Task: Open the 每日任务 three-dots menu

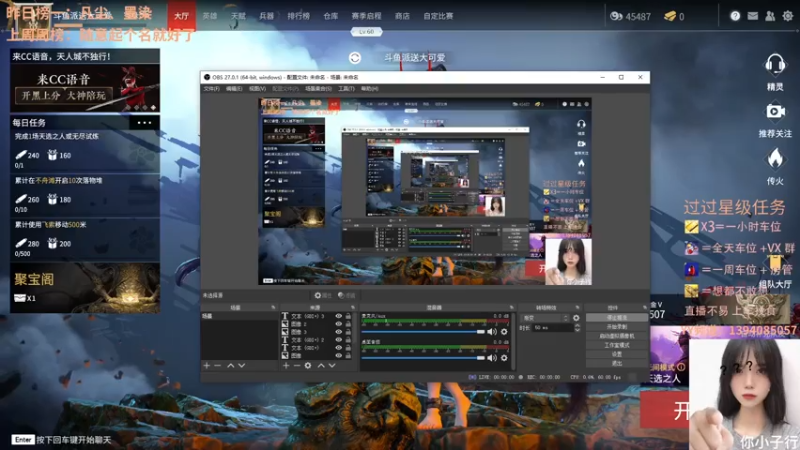Action: coord(144,122)
